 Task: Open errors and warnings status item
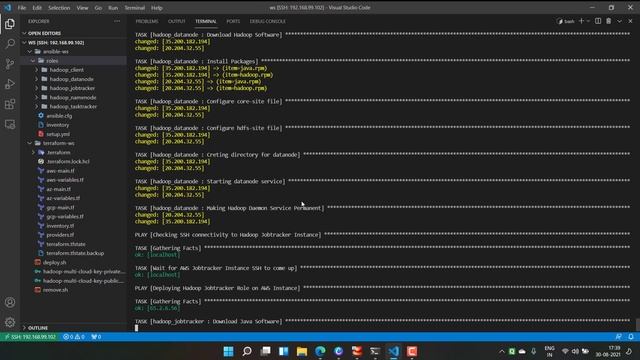click(x=74, y=337)
